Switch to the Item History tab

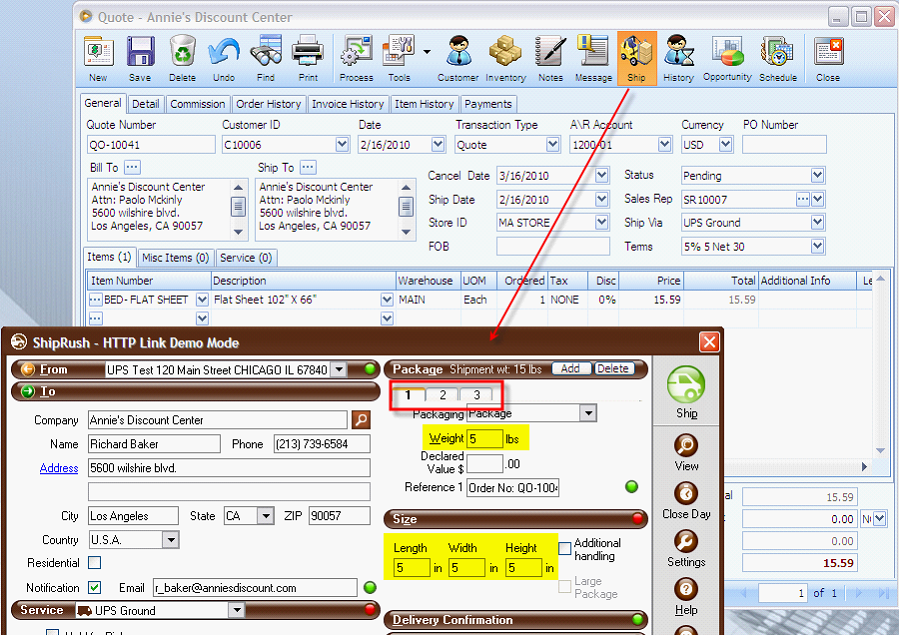(x=424, y=104)
